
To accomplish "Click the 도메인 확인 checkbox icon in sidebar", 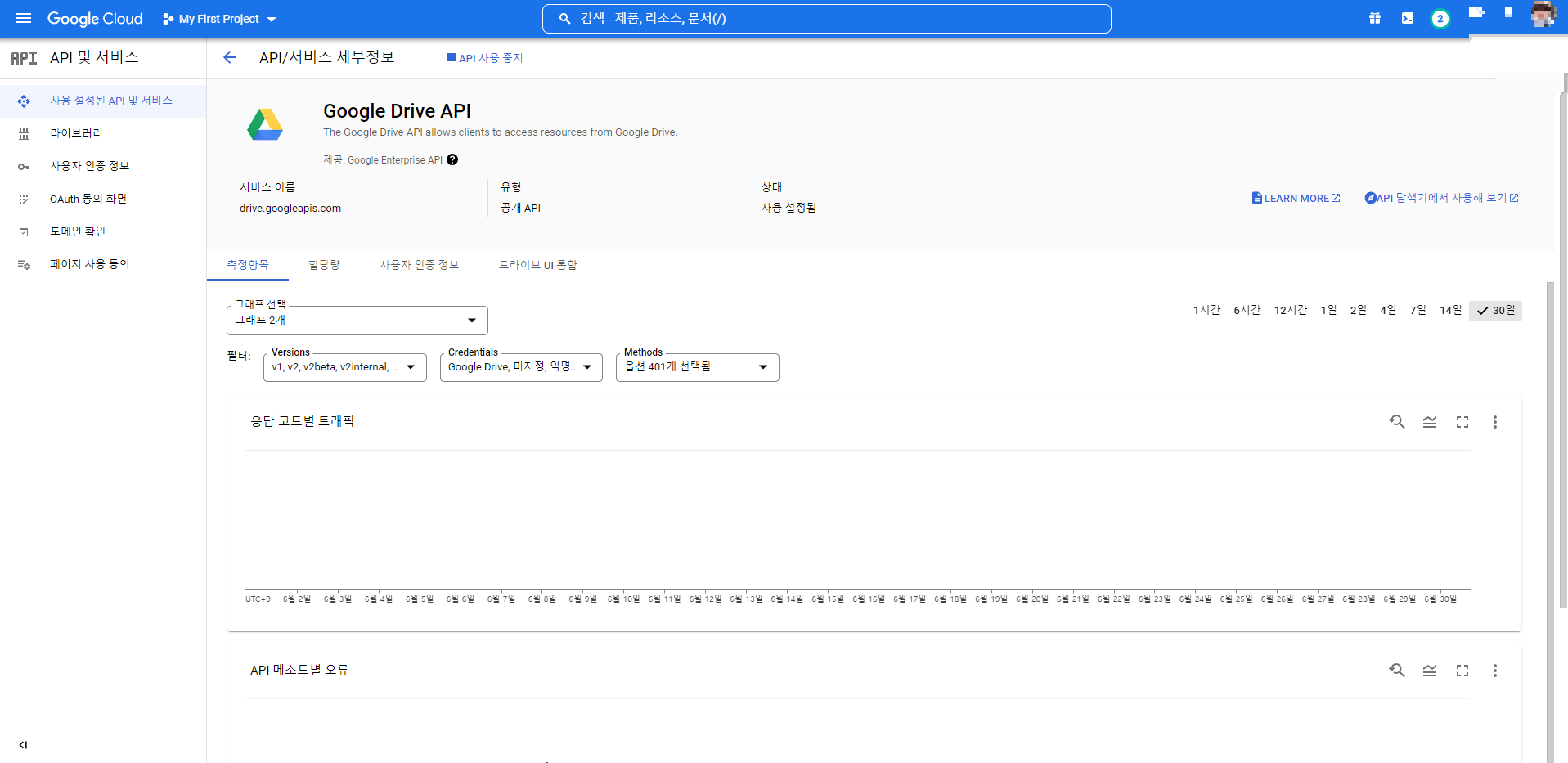I will tap(24, 232).
